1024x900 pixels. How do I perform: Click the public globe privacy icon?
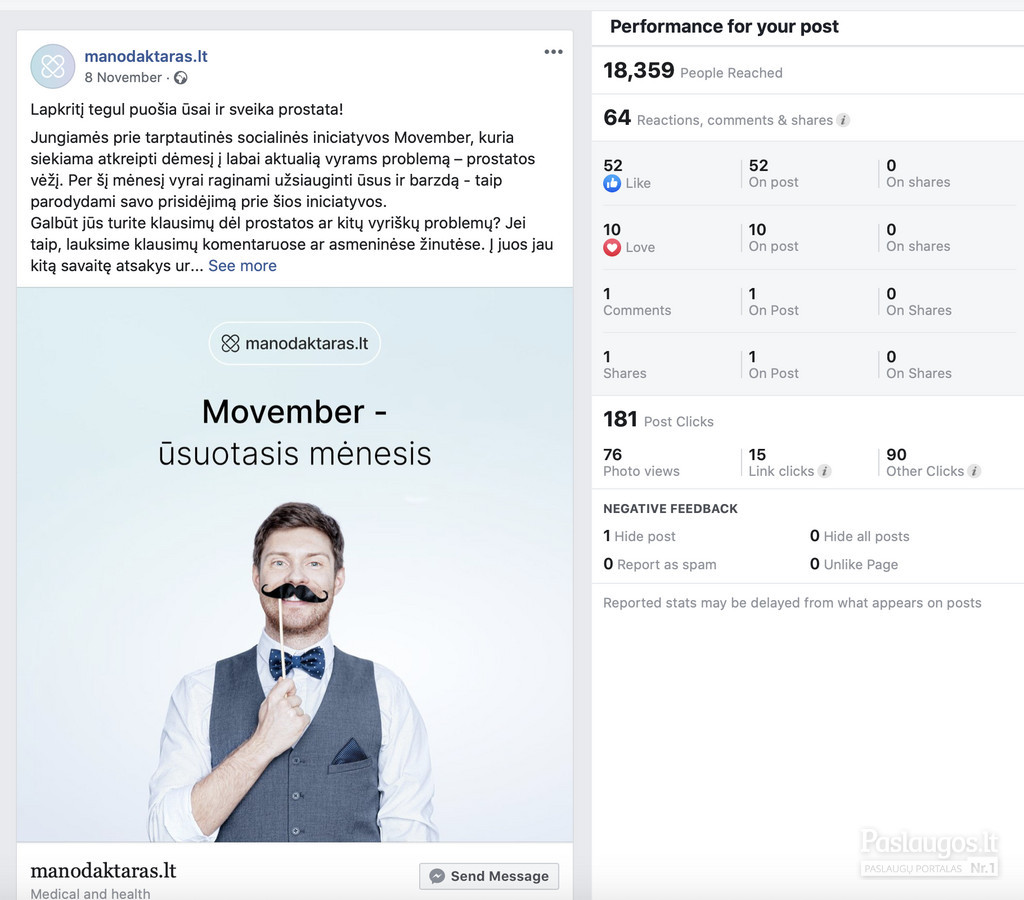click(x=181, y=78)
